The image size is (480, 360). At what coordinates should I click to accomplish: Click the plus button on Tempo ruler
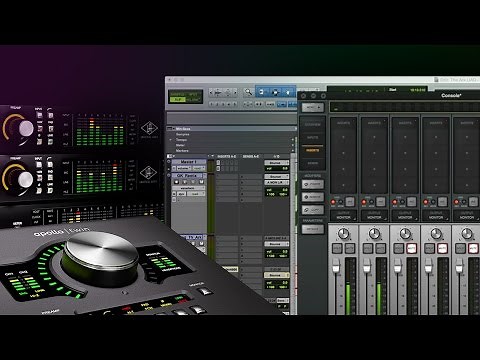tap(293, 140)
